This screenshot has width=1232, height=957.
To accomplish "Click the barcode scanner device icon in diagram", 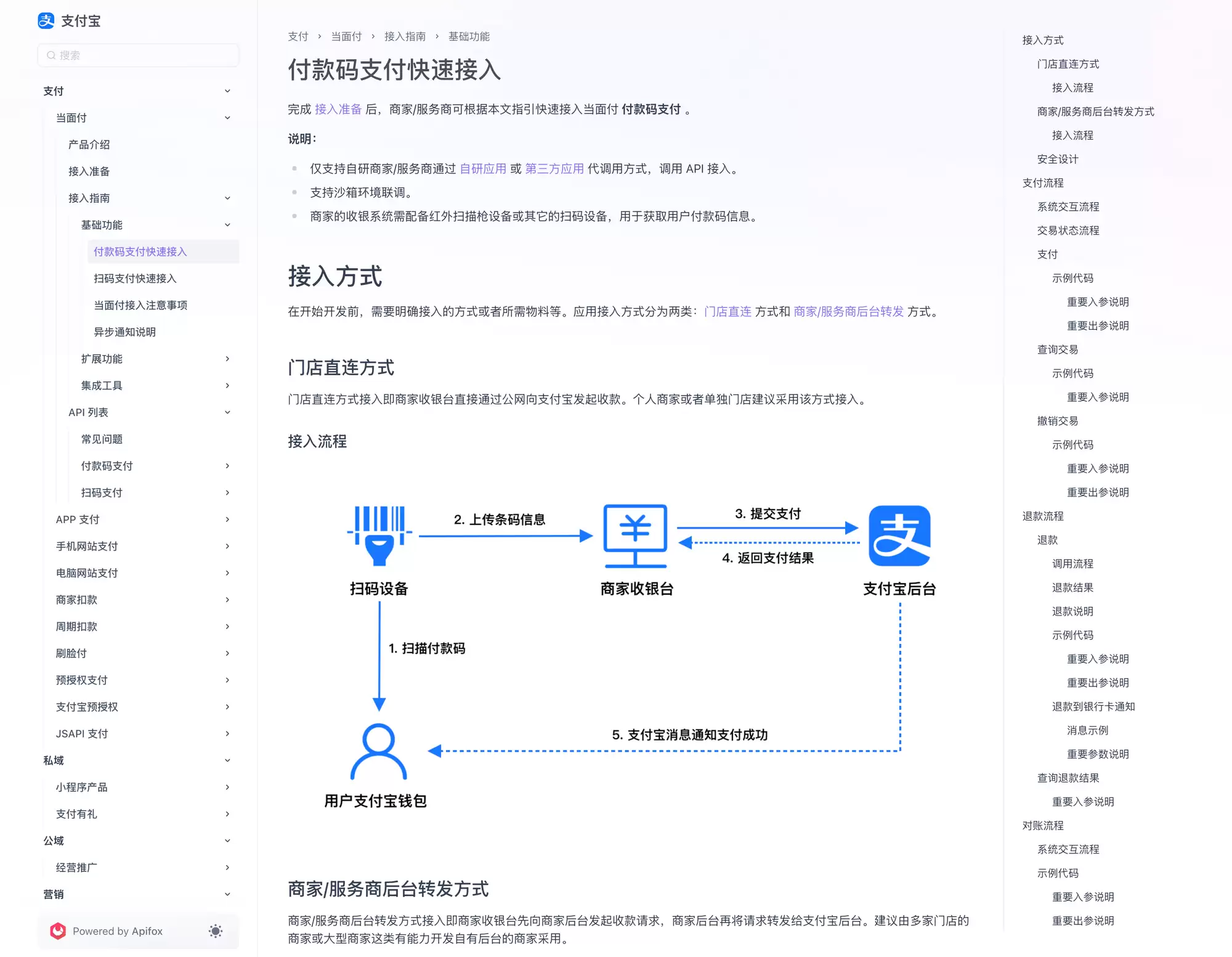I will click(379, 536).
